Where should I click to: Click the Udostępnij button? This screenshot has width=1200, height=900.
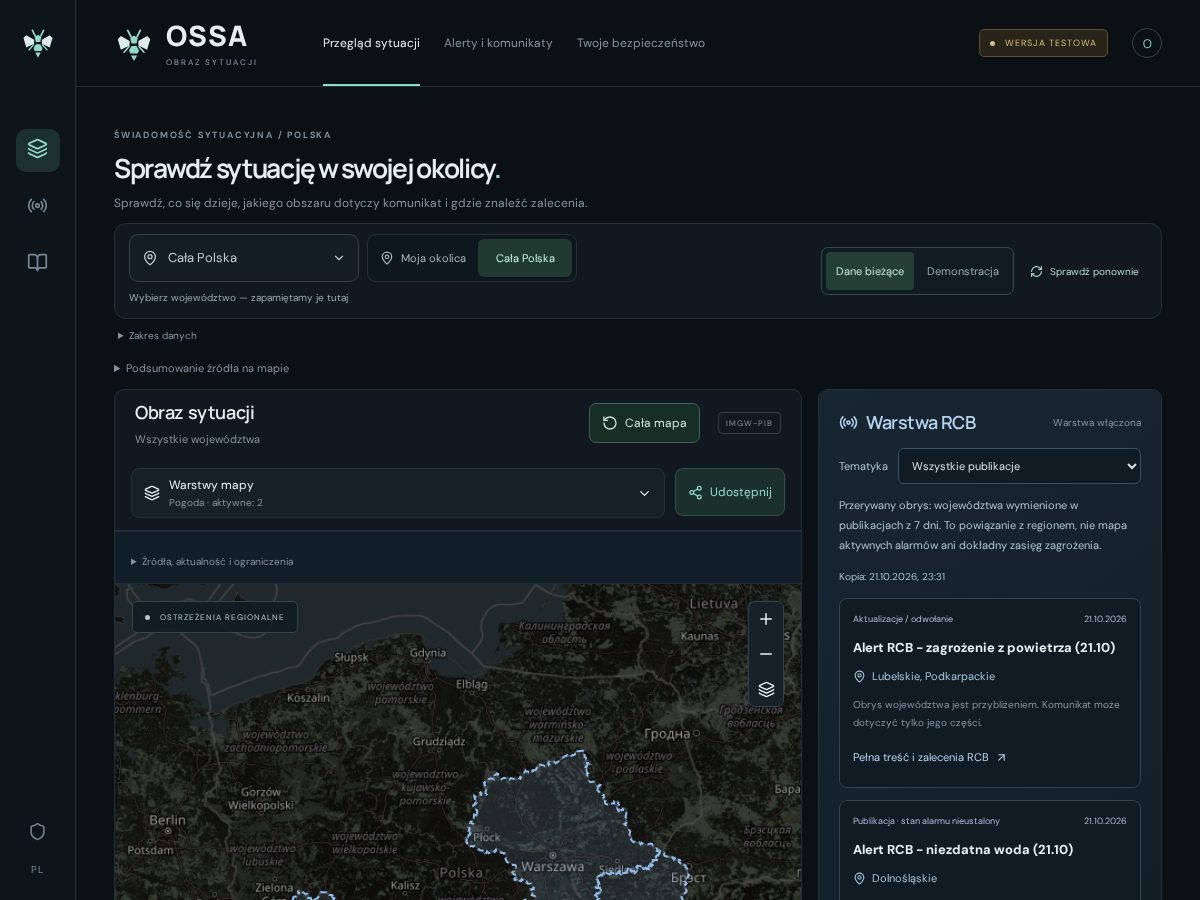730,493
